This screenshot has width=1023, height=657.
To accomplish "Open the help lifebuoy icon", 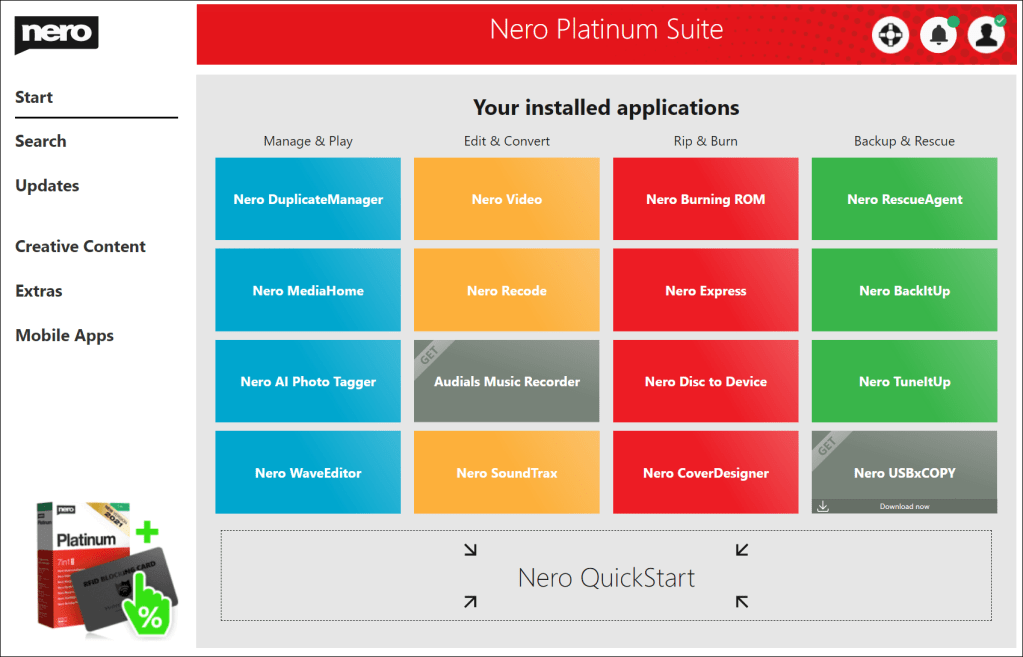I will [x=890, y=35].
